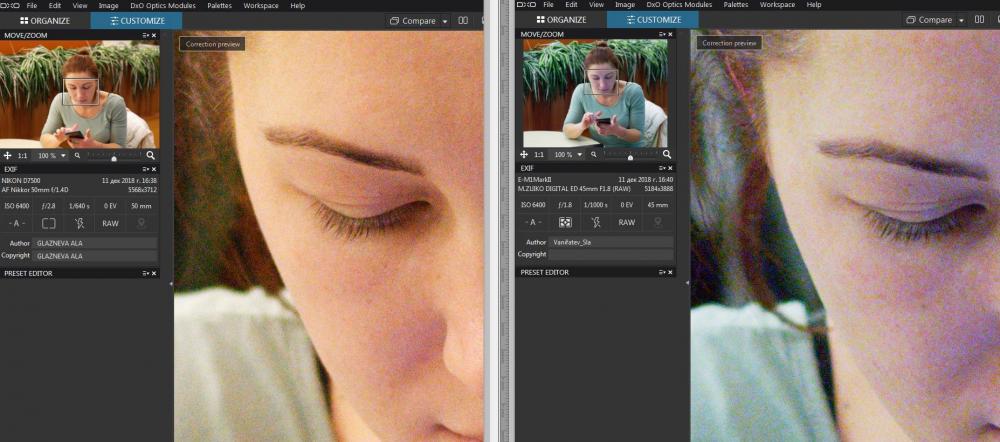The image size is (1000, 442).
Task: Expand Compare dropdown arrow in left window
Action: tap(445, 21)
